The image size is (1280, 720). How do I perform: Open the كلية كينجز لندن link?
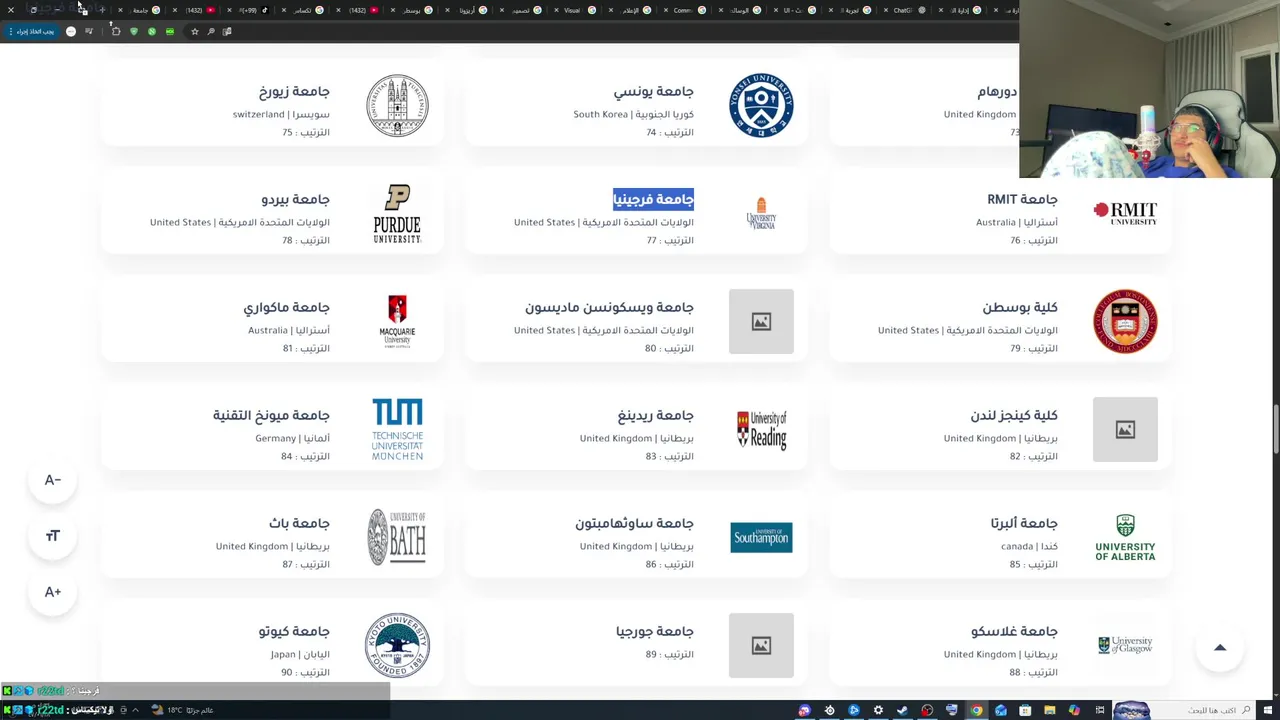click(x=1014, y=416)
